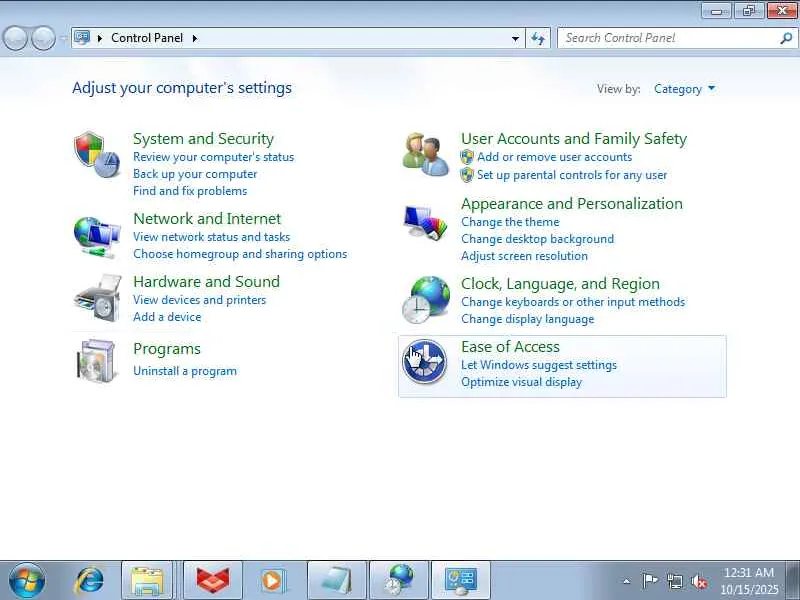Show hidden tray icons arrow
This screenshot has width=800, height=600.
[x=627, y=581]
